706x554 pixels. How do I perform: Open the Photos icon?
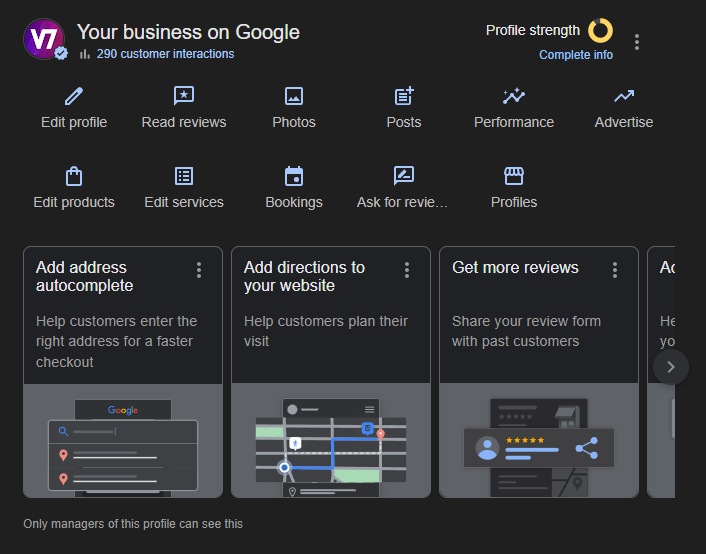294,96
